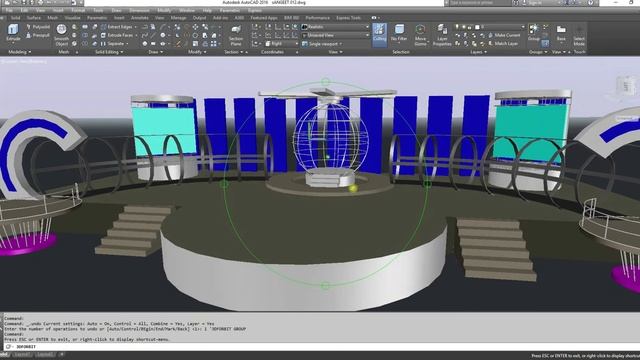Open Layer Properties manager
640x360 pixels.
pos(442,35)
